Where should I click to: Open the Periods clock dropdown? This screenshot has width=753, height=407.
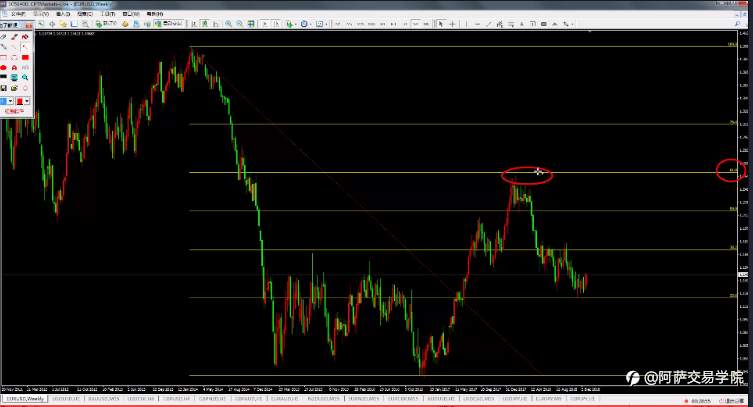(x=305, y=24)
